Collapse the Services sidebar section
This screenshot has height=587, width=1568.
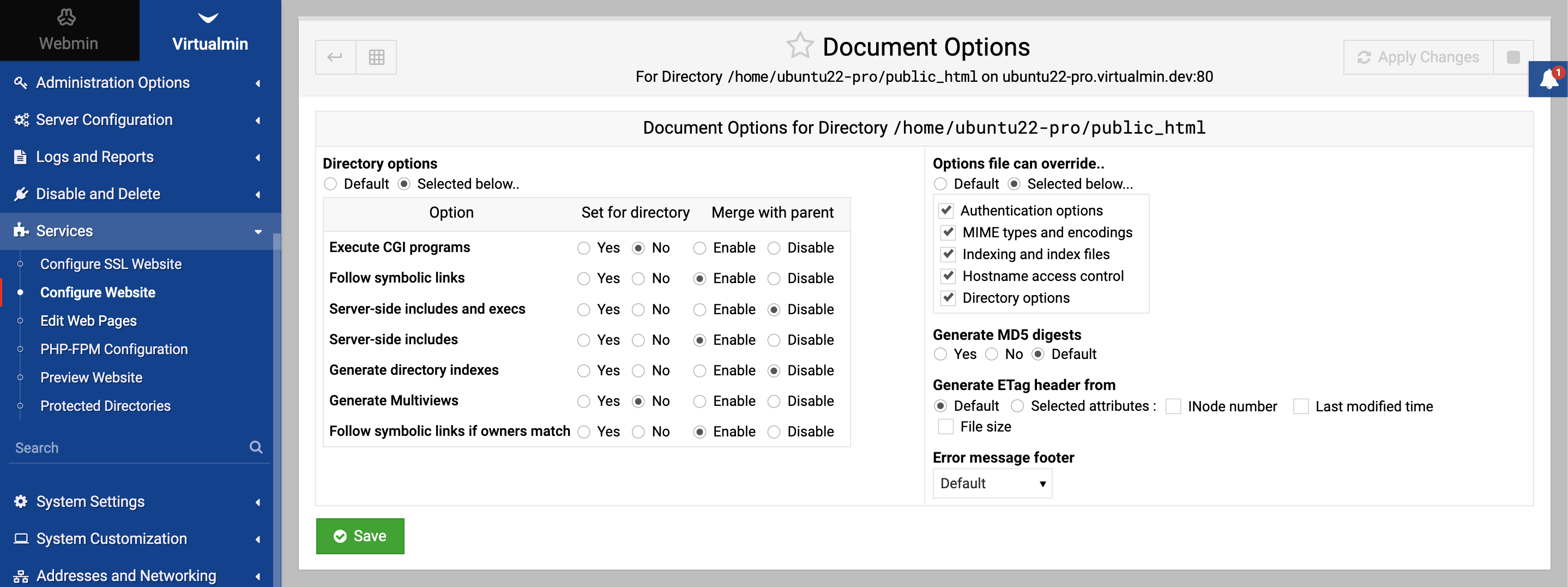point(258,231)
